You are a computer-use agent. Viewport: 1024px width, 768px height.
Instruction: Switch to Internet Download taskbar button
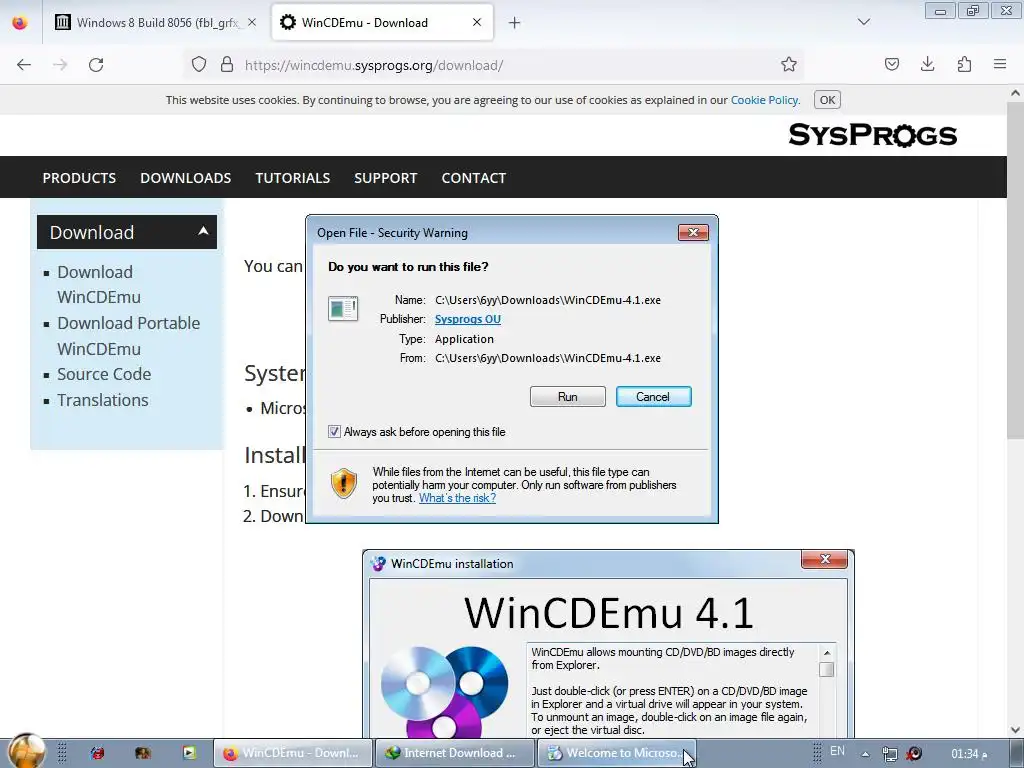pyautogui.click(x=455, y=753)
